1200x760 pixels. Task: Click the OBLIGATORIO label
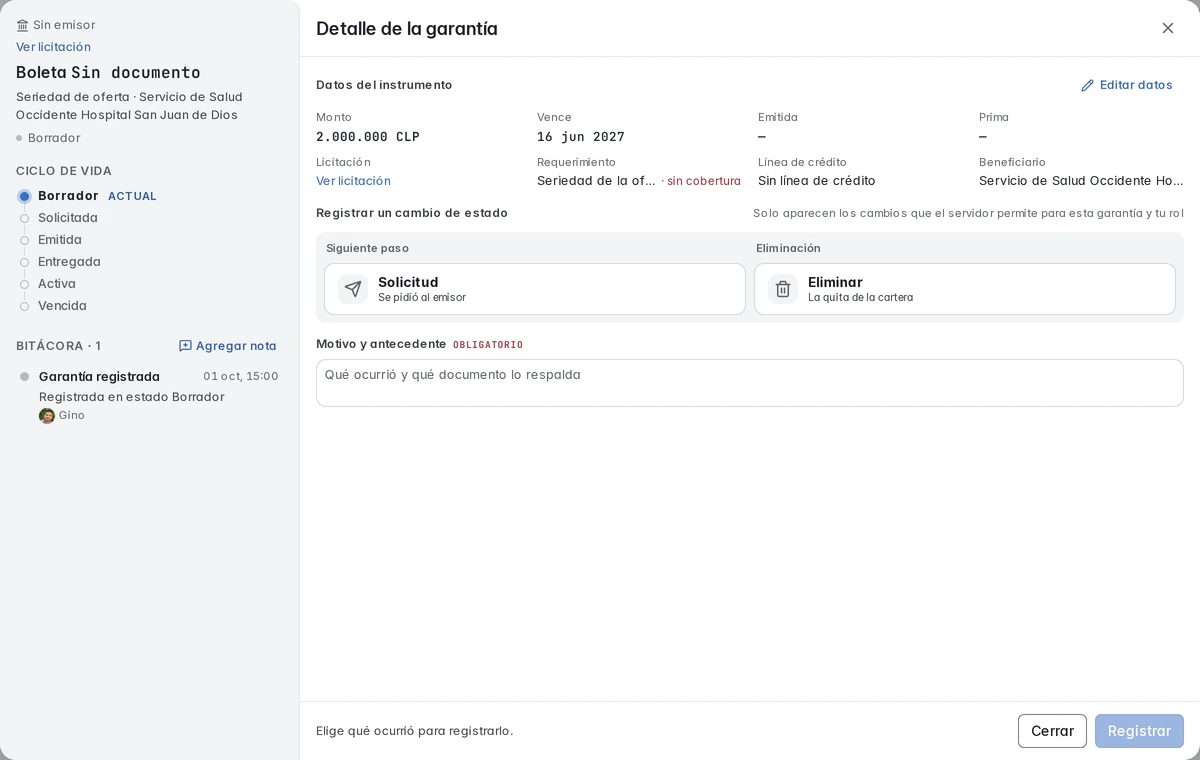tap(488, 345)
